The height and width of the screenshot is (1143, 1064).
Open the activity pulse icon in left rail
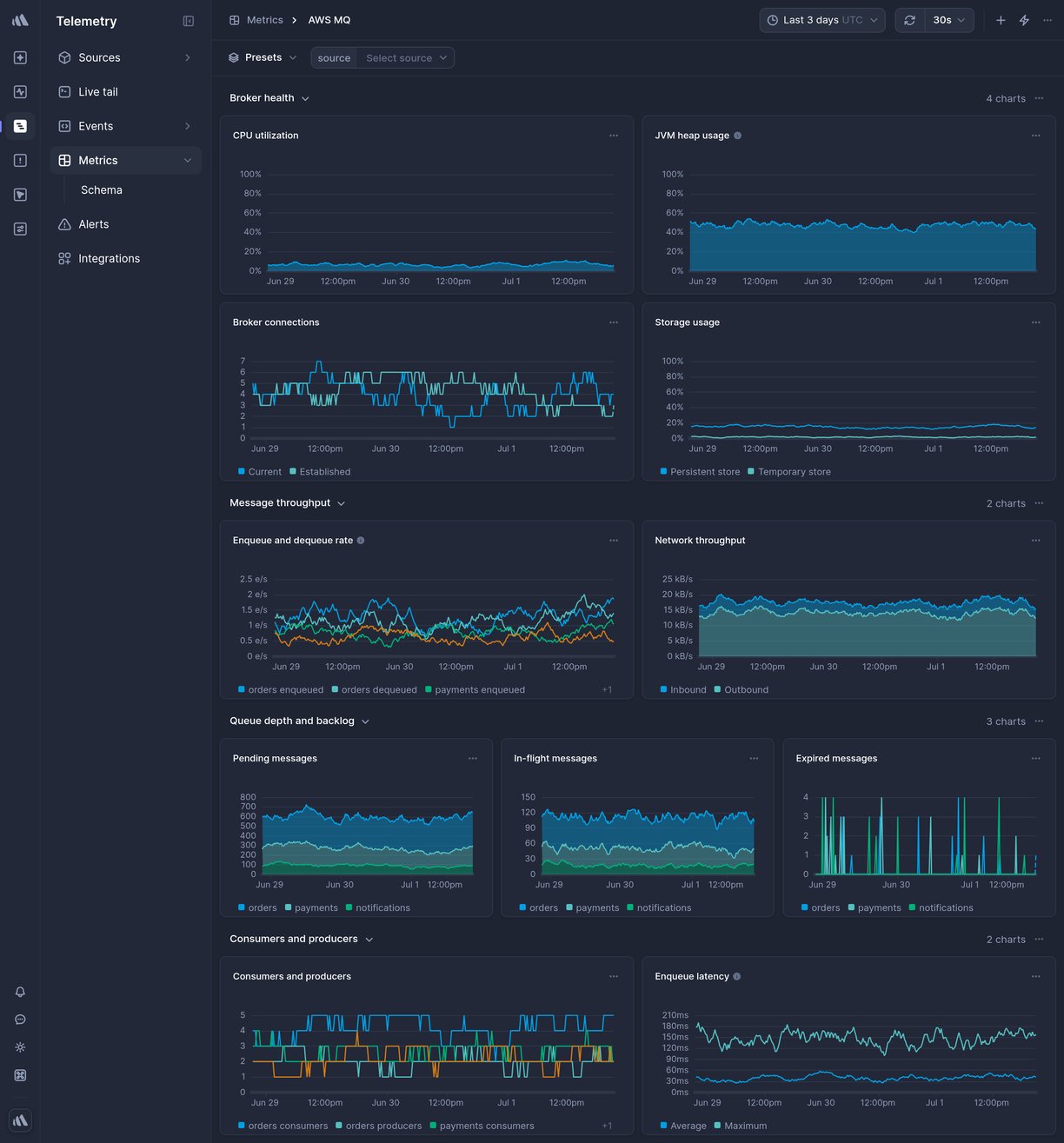[x=20, y=91]
